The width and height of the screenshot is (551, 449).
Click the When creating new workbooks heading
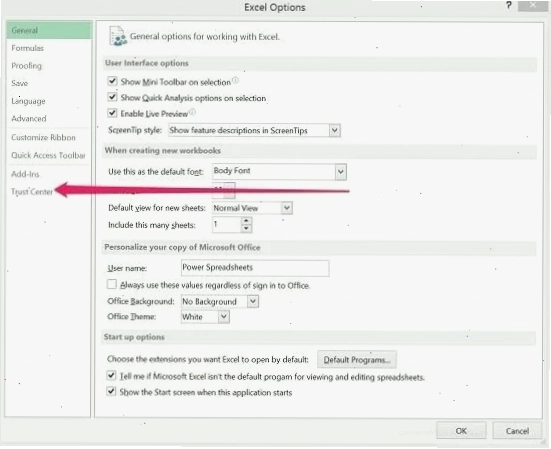[x=163, y=150]
